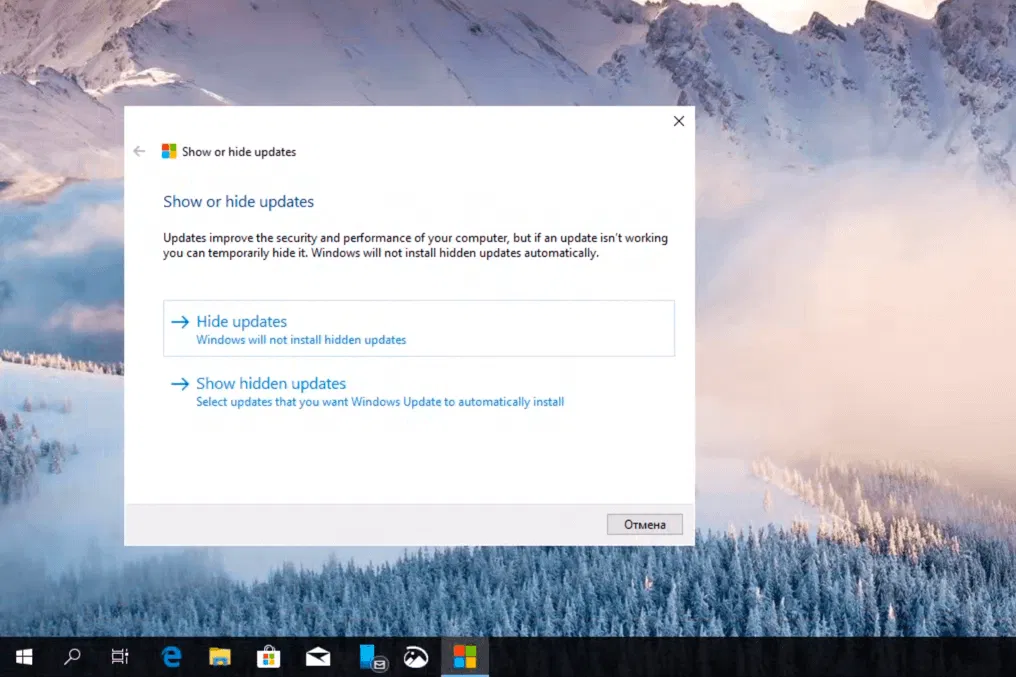Close the Show or hide updates window
Viewport: 1016px width, 677px height.
pos(678,120)
